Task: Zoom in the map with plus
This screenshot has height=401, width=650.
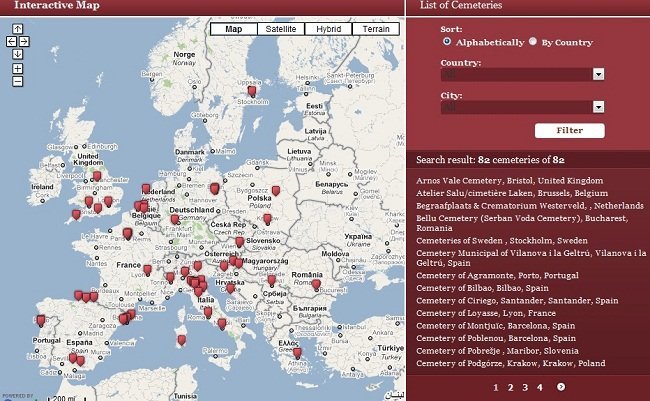Action: point(17,68)
